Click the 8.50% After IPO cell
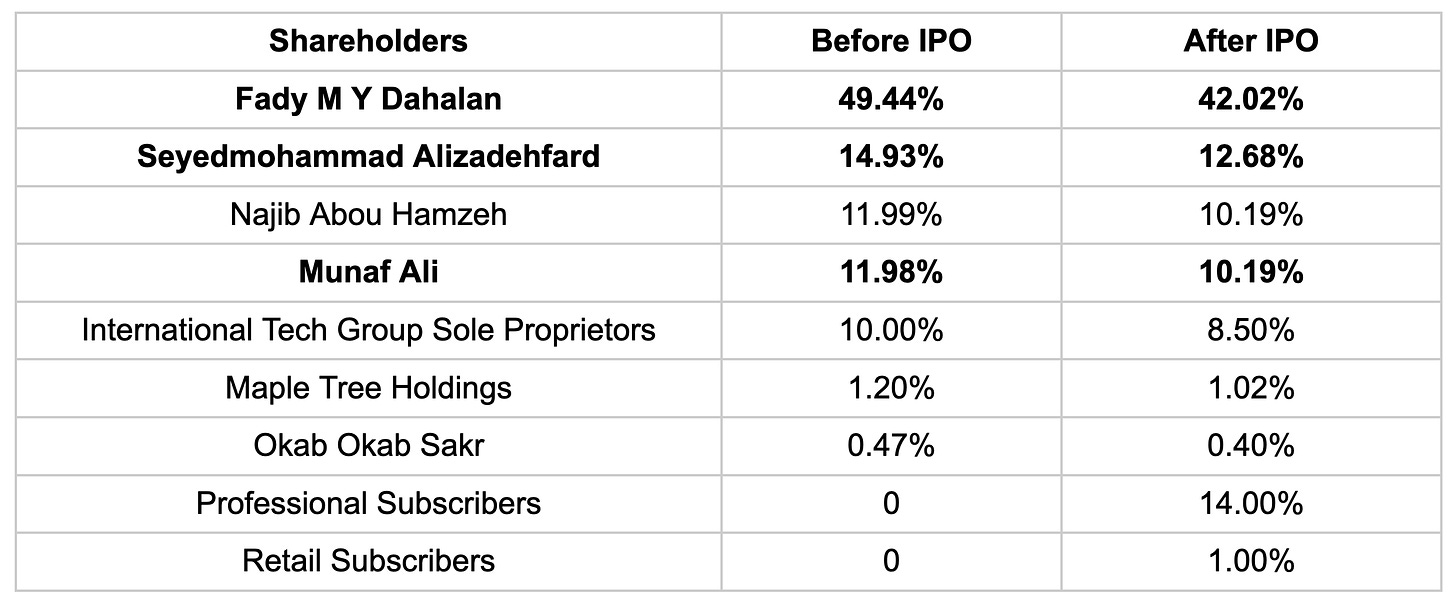This screenshot has width=1456, height=607. (1251, 329)
